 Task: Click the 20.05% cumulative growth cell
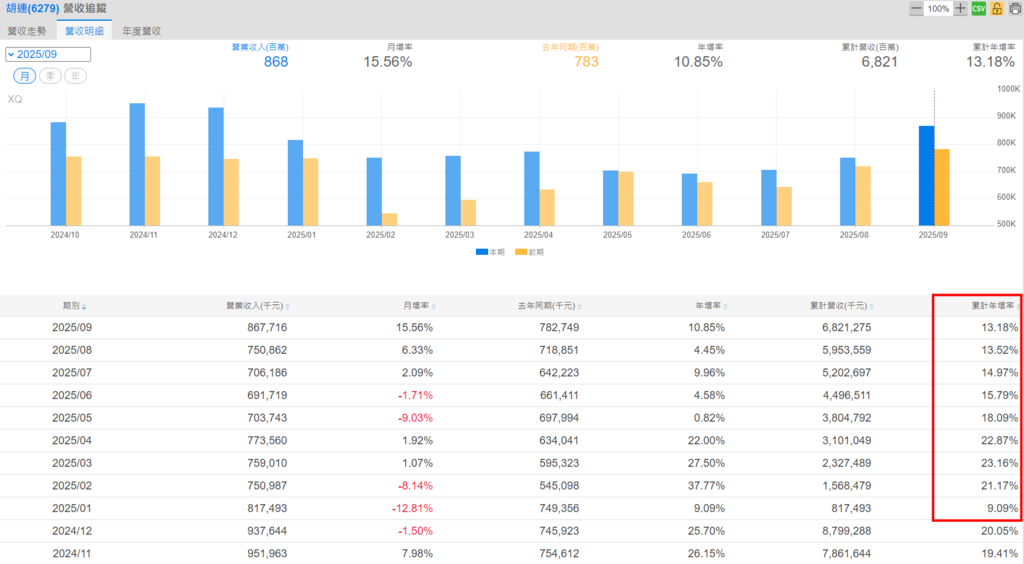[999, 531]
